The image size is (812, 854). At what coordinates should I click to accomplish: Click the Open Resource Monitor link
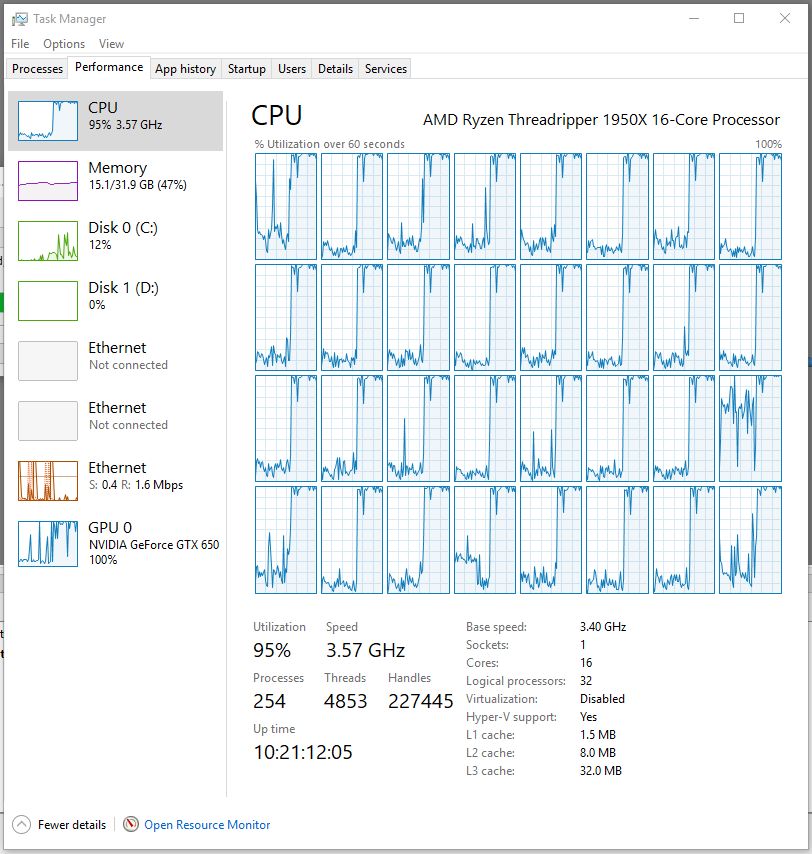[x=207, y=825]
